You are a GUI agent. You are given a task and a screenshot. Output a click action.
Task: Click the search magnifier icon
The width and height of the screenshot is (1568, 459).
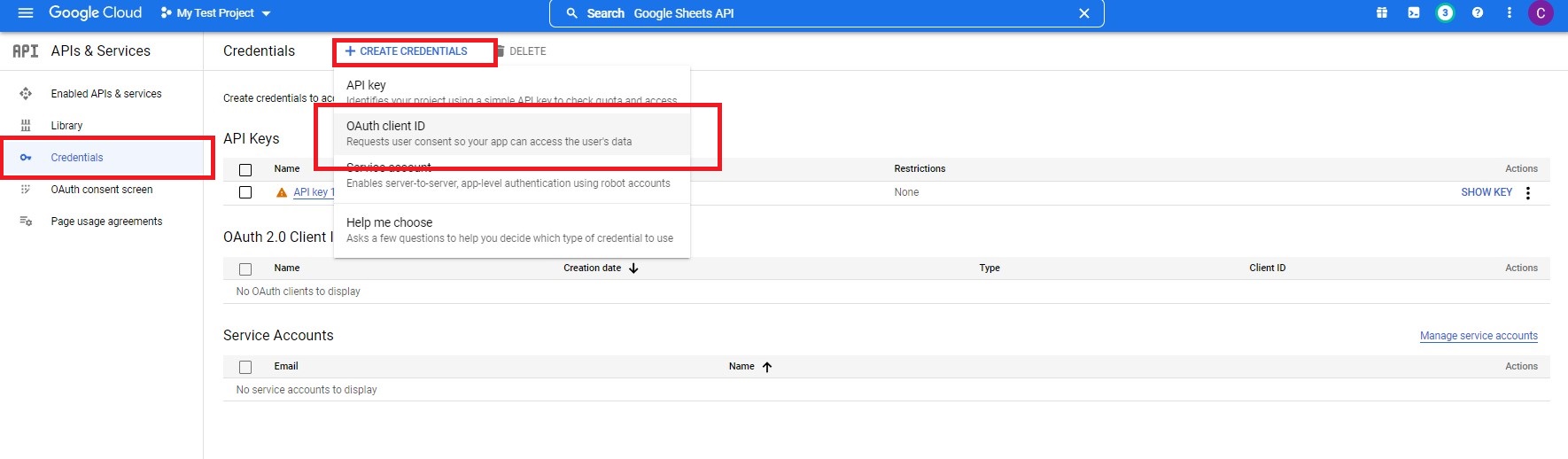(572, 13)
